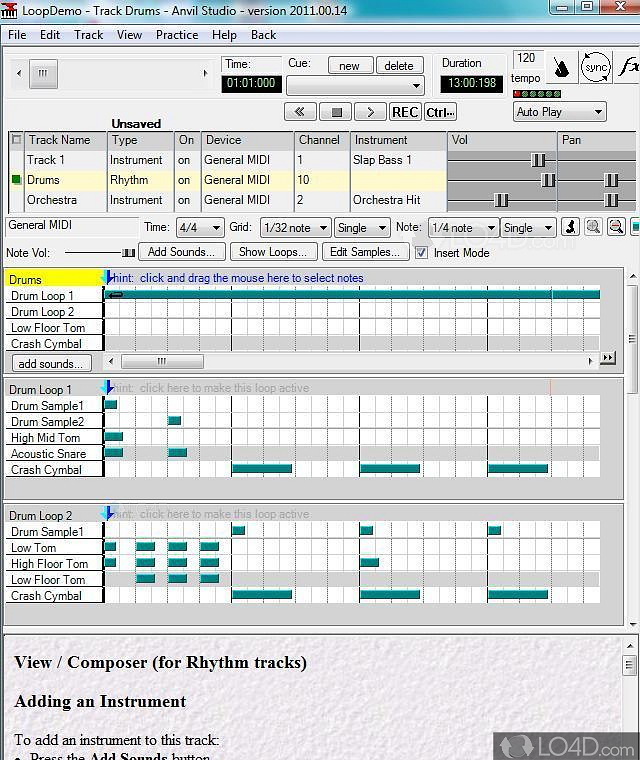
Task: Click the Track 1 volume slider
Action: click(x=538, y=160)
